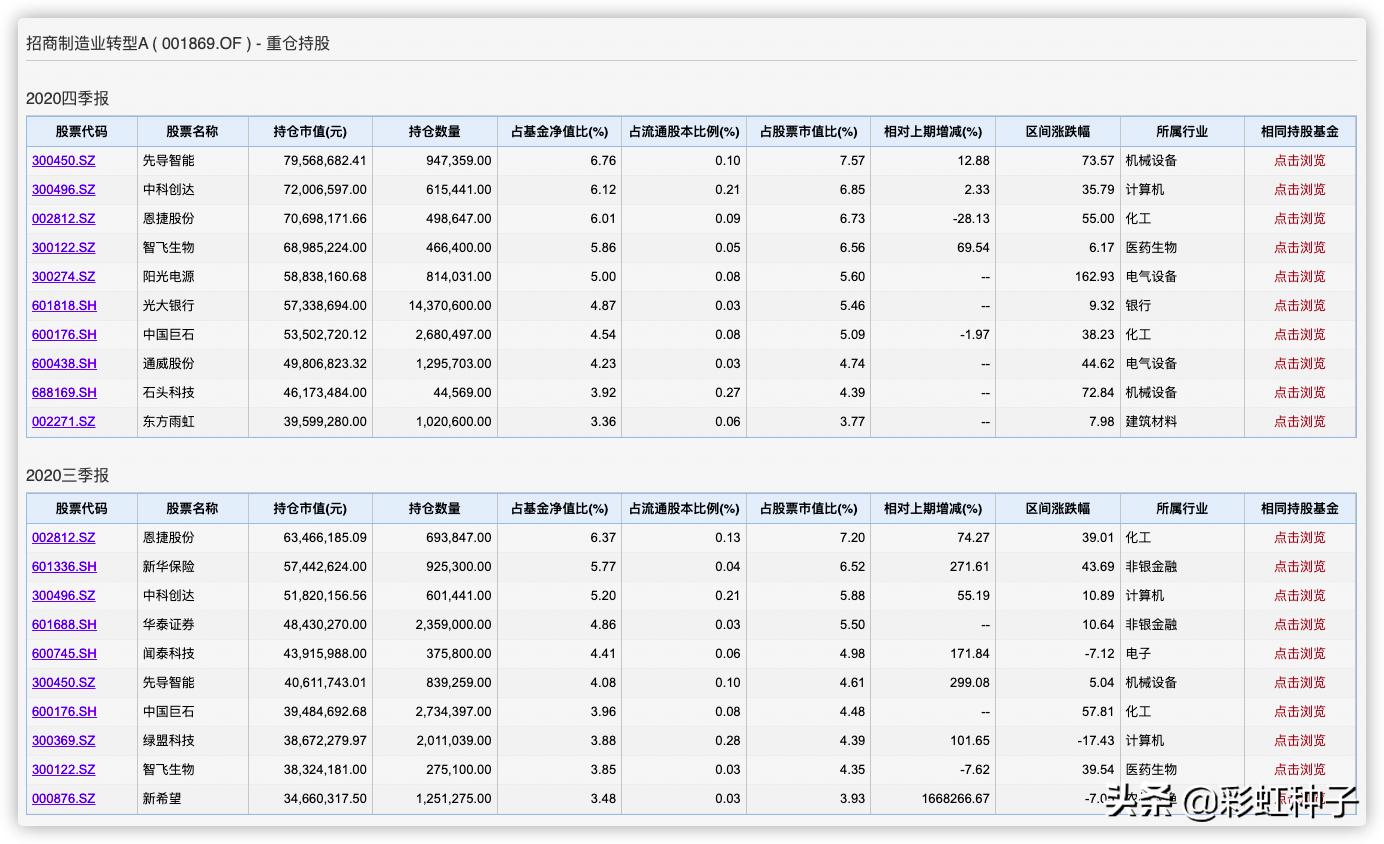Click the 所属行业 header in the 2020四季报 table
This screenshot has width=1384, height=844.
point(1182,131)
